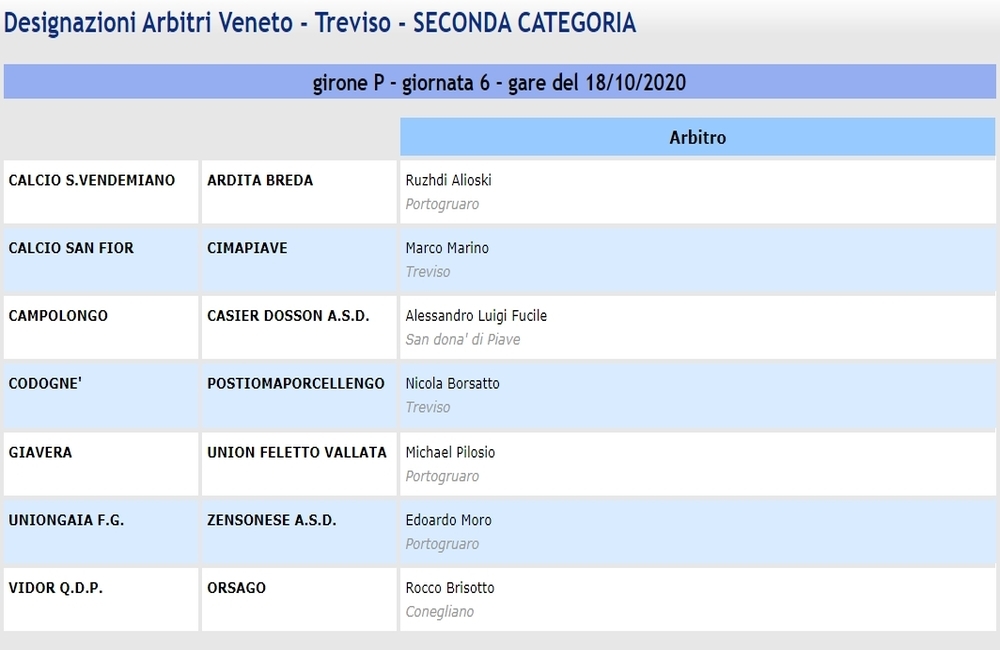The image size is (1000, 650).
Task: Select the girone P giornata 6 header bar
Action: pyautogui.click(x=499, y=82)
